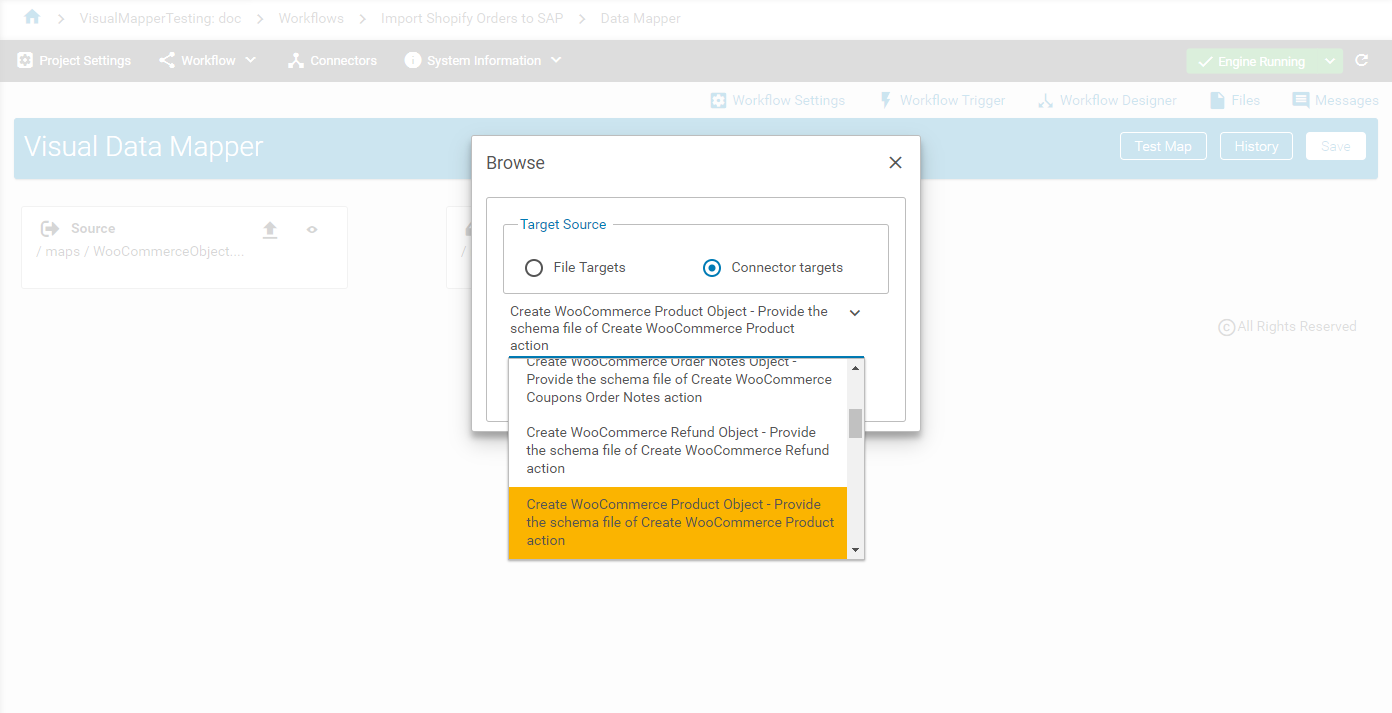
Task: Open the Connectors menu item
Action: tap(332, 61)
